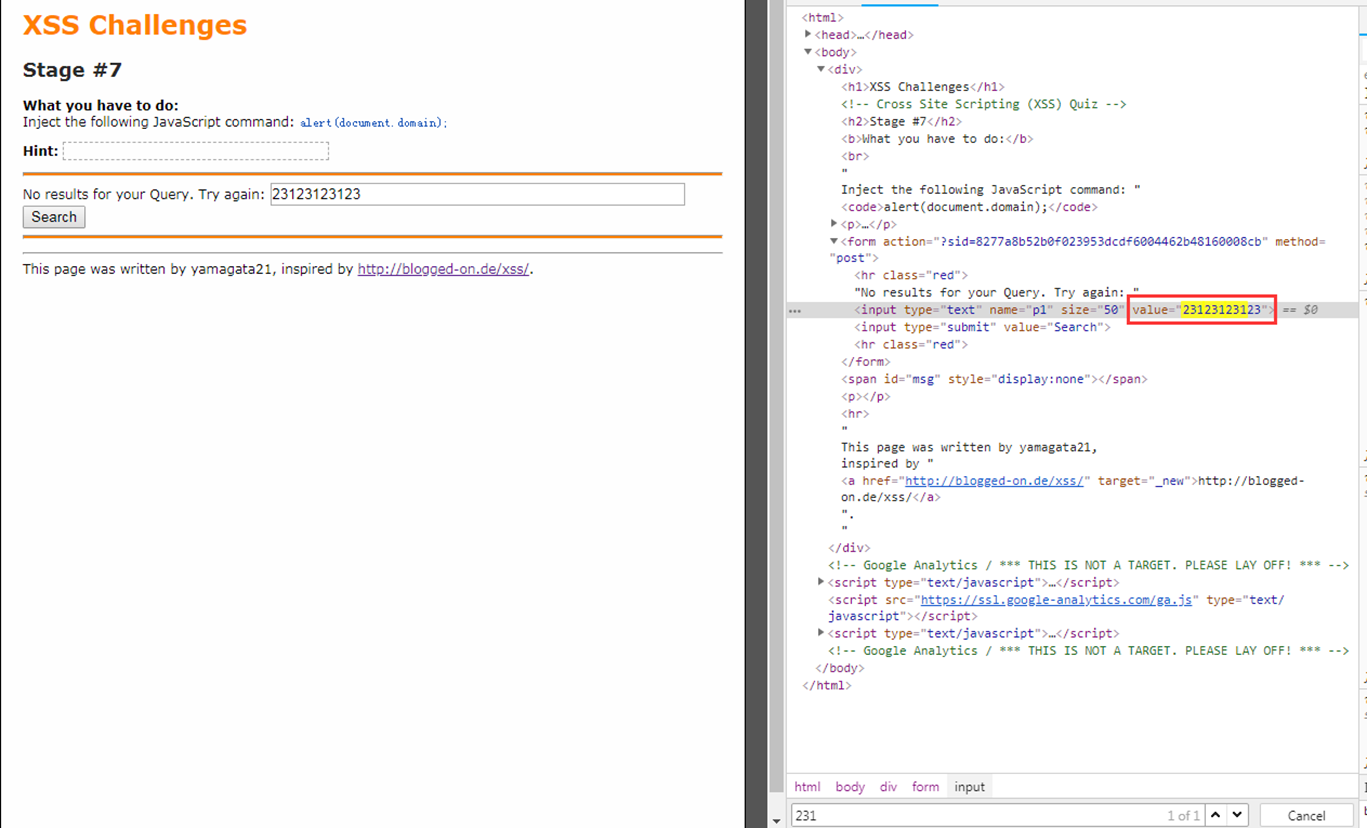Image resolution: width=1367 pixels, height=828 pixels.
Task: Expand the head element in DOM tree
Action: [809, 34]
